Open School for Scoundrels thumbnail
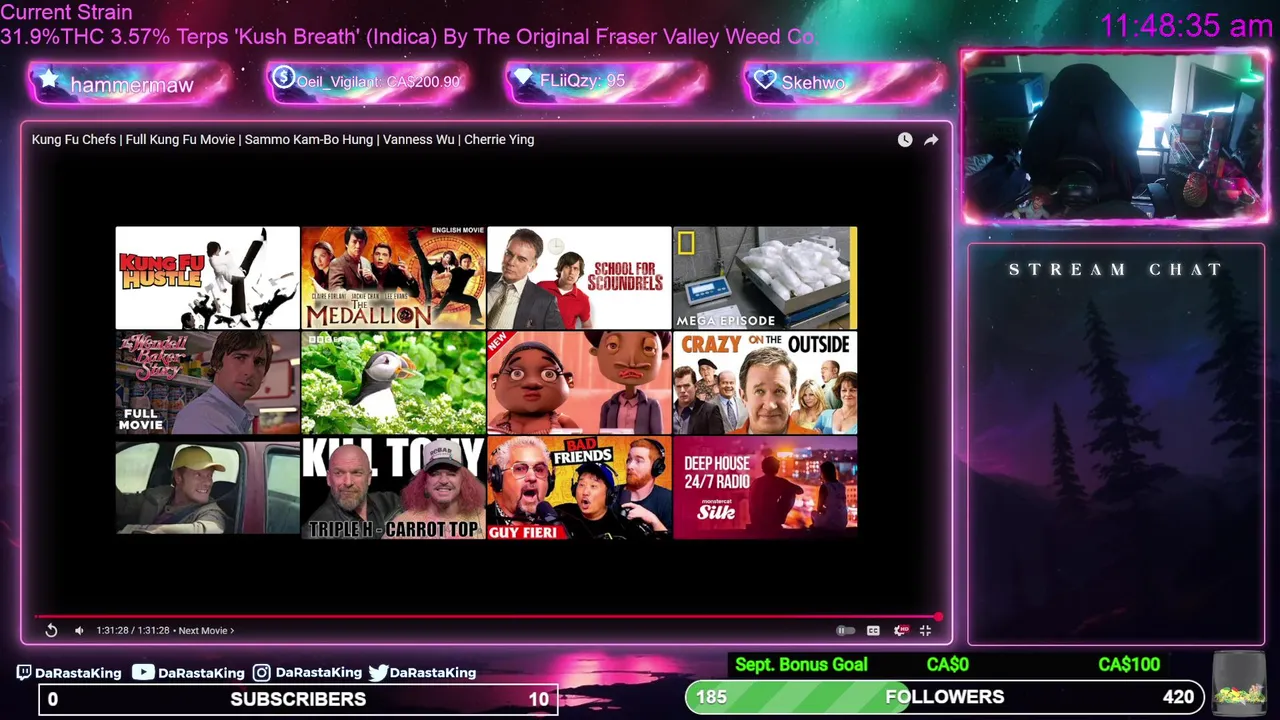The width and height of the screenshot is (1280, 720). pos(579,277)
